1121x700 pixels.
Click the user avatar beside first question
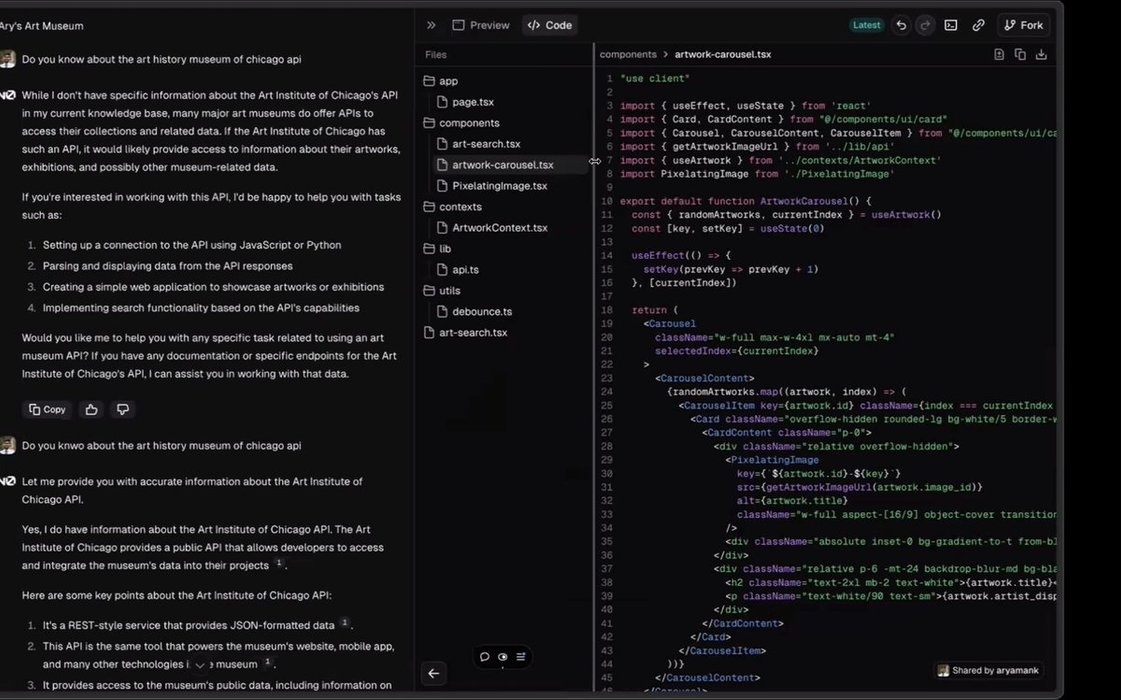point(8,59)
